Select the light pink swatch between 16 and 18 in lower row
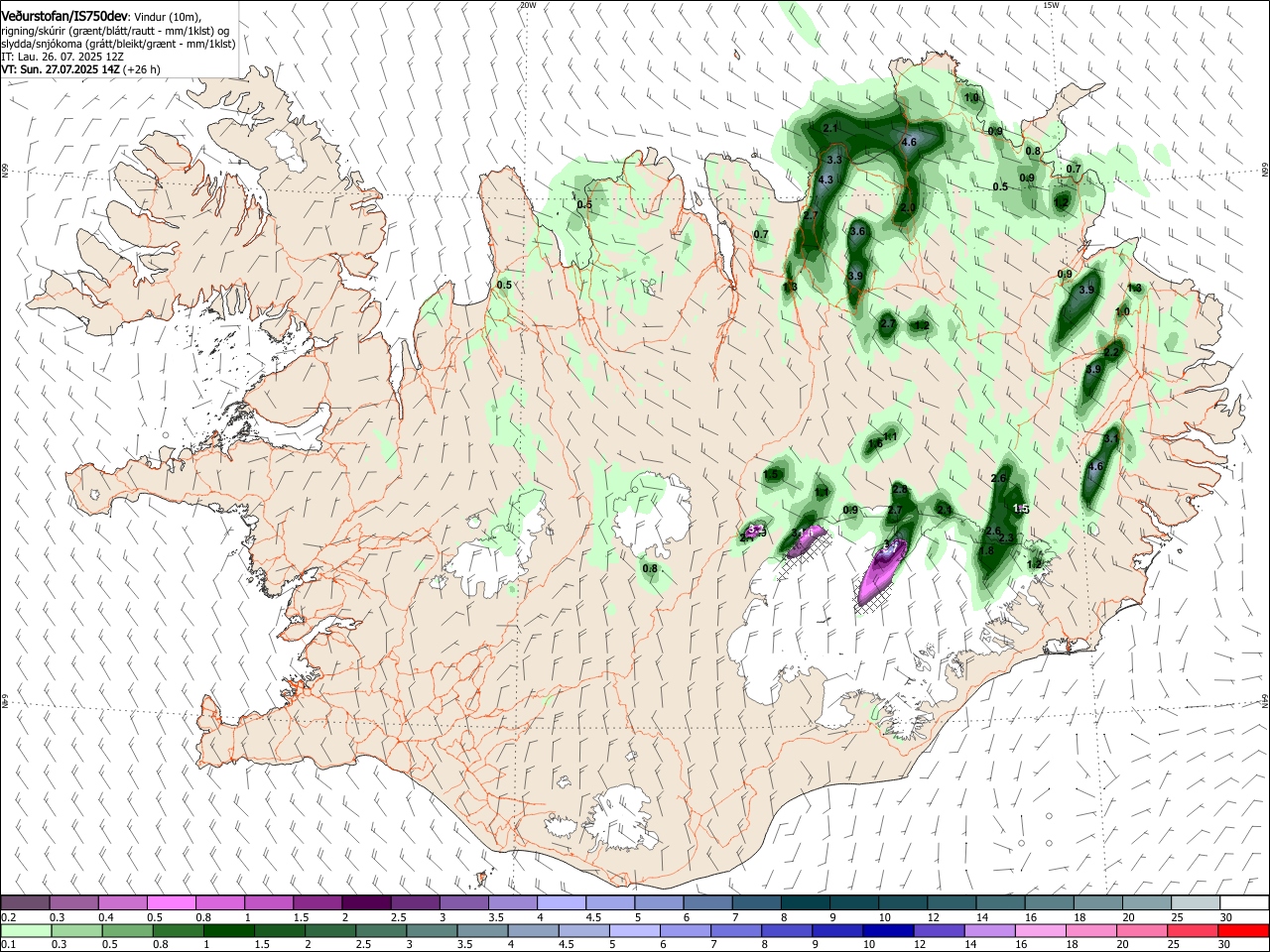Image resolution: width=1270 pixels, height=952 pixels. pos(1039,931)
